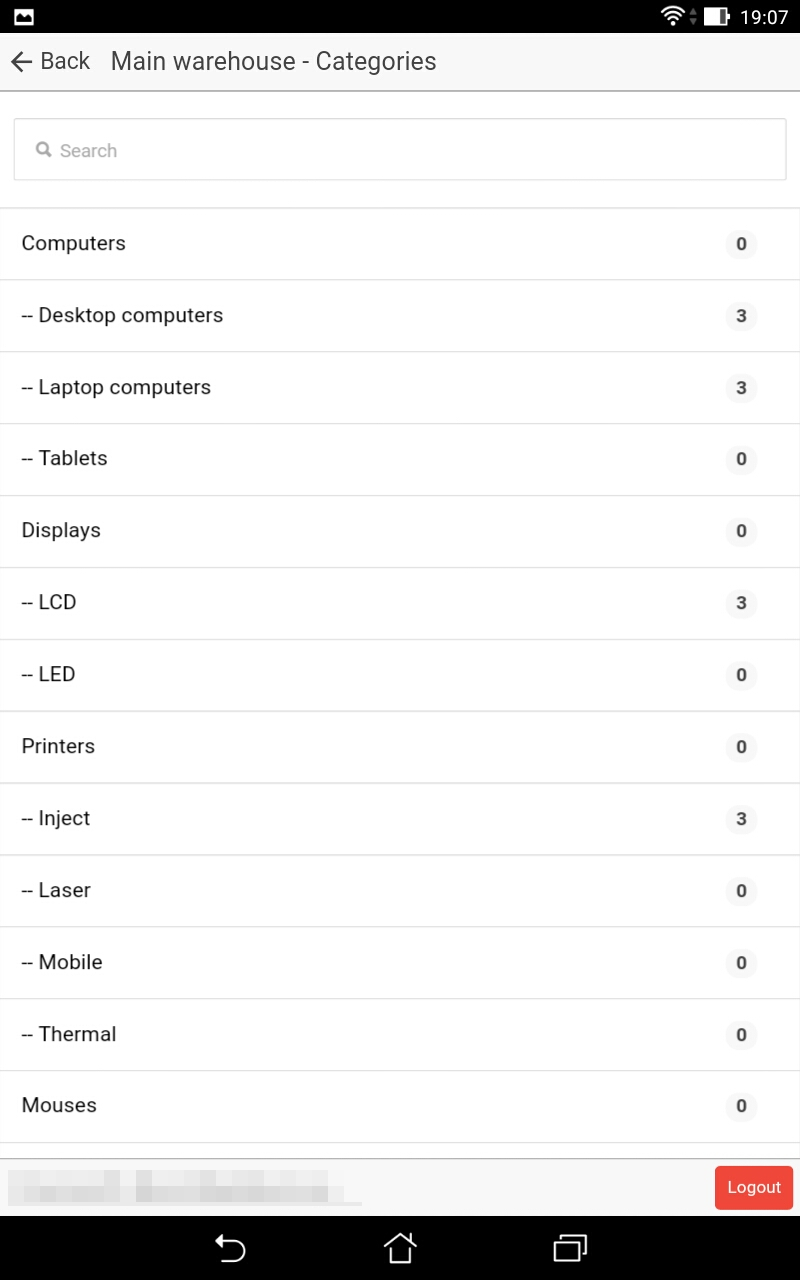Click the search magnifier icon
800x1280 pixels.
coord(44,150)
